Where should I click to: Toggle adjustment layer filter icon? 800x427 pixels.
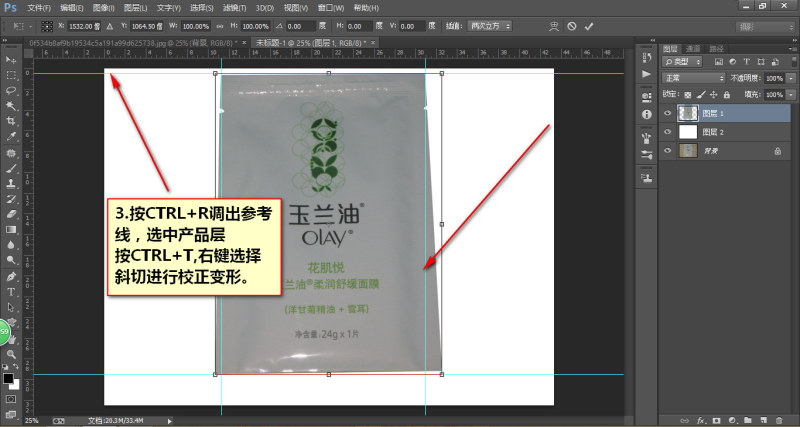point(733,62)
